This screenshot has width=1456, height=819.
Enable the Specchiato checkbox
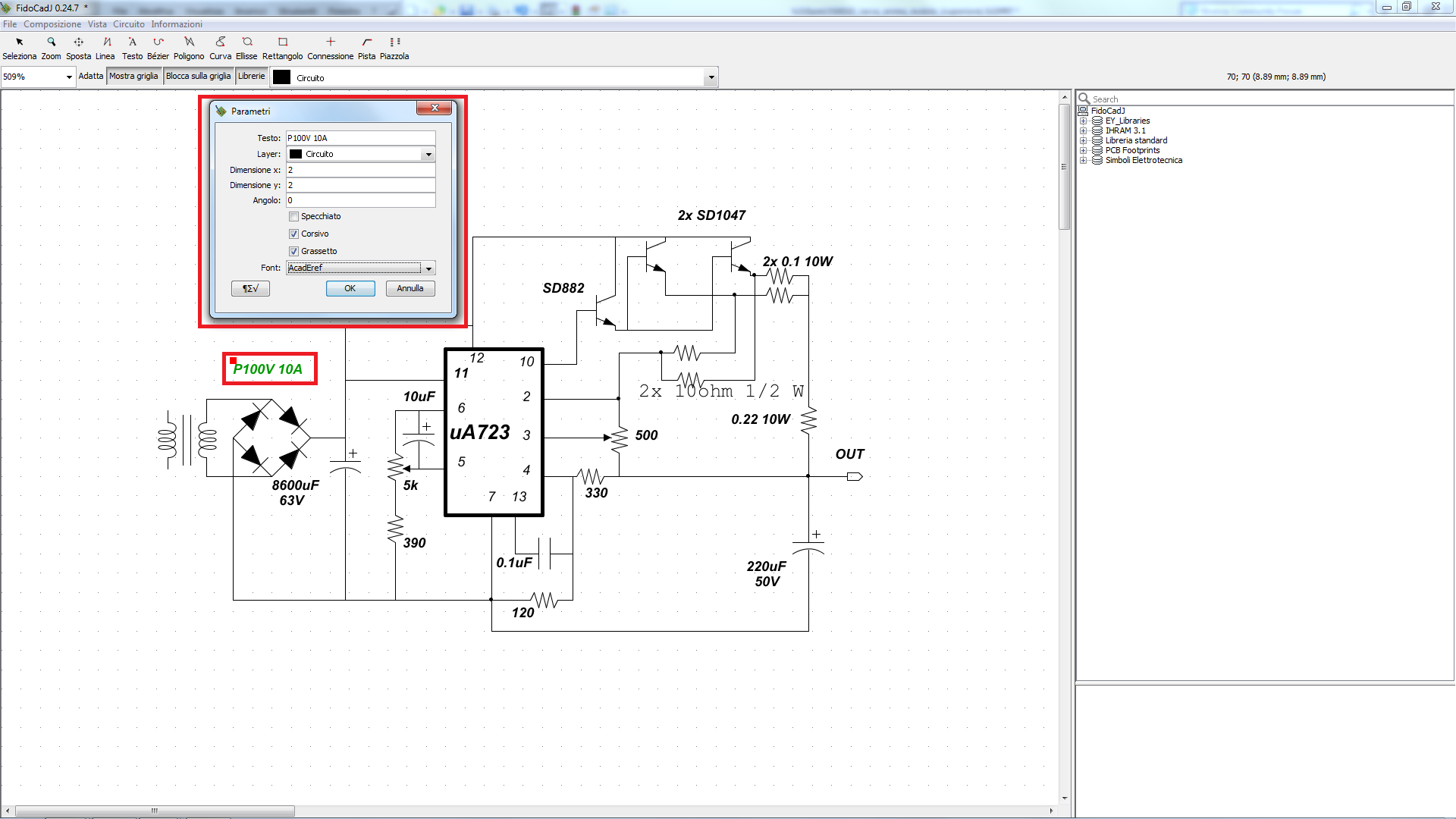(x=294, y=217)
